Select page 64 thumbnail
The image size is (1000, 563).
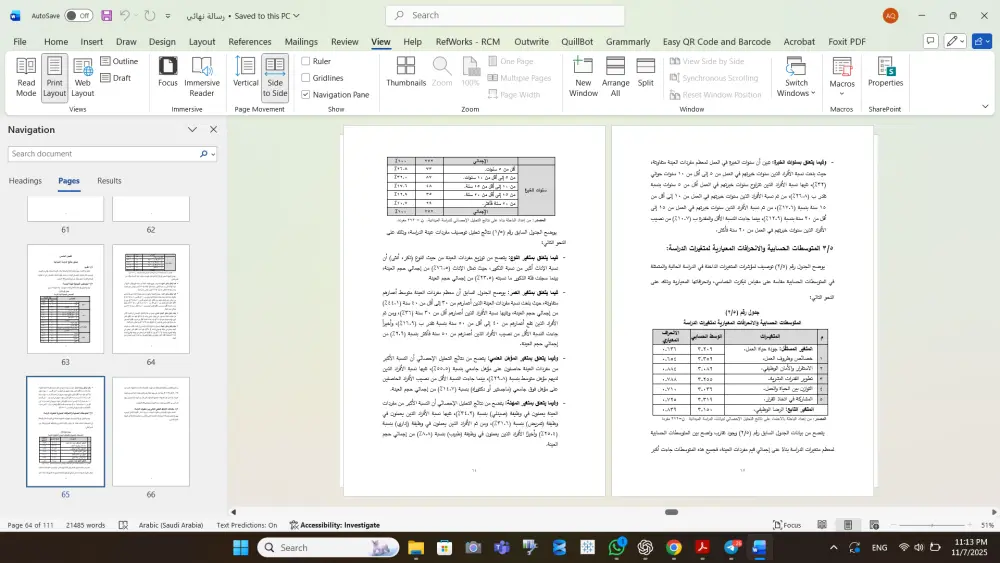pos(151,298)
